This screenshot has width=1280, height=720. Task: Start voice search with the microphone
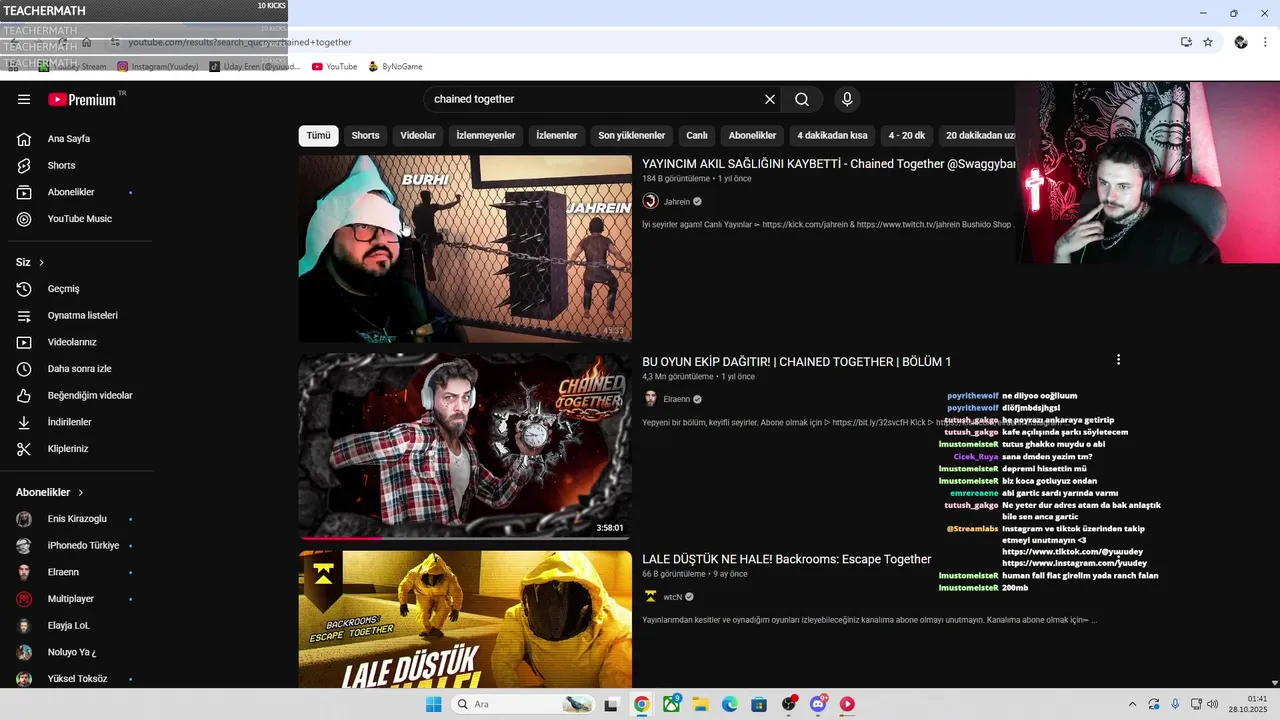click(847, 99)
